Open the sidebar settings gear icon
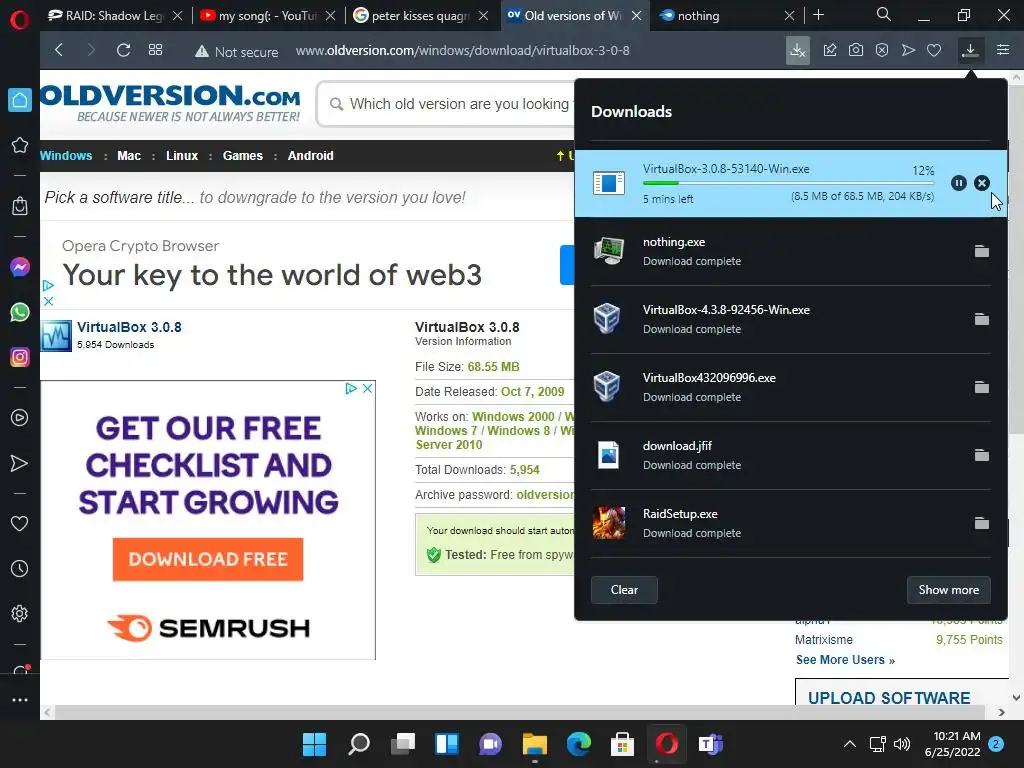The height and width of the screenshot is (768, 1024). tap(20, 614)
